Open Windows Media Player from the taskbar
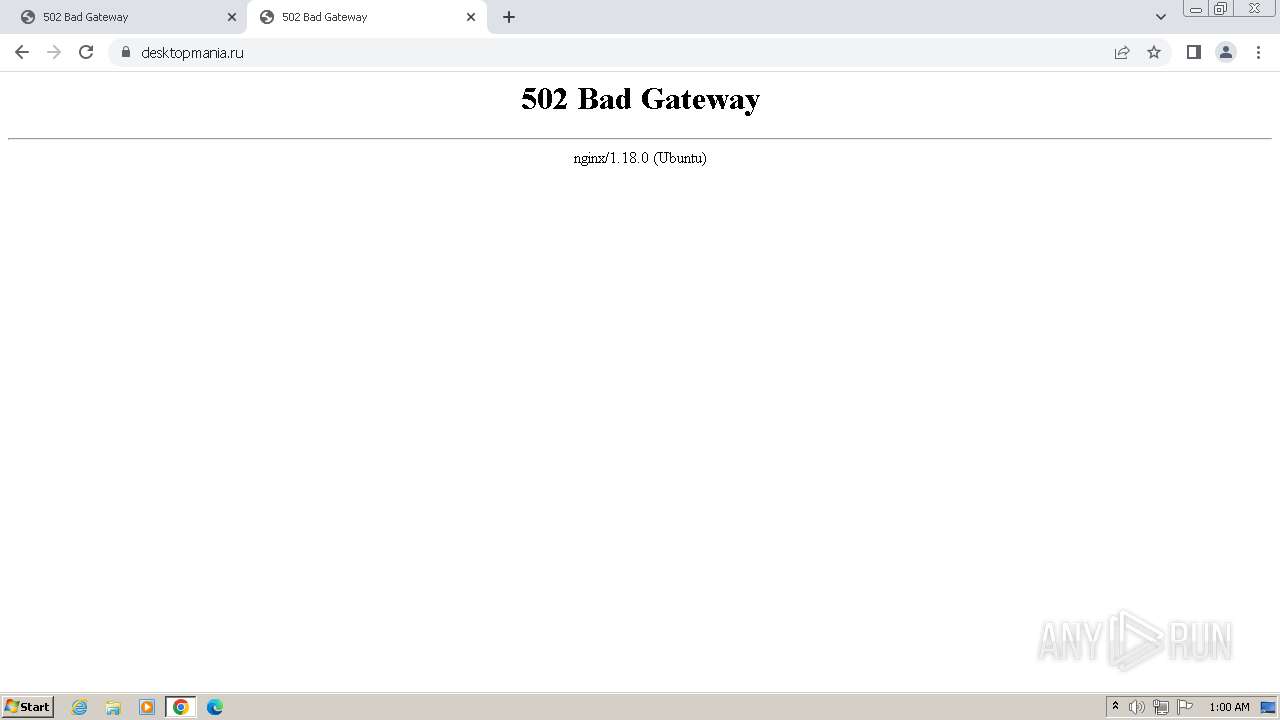Image resolution: width=1280 pixels, height=720 pixels. click(147, 707)
